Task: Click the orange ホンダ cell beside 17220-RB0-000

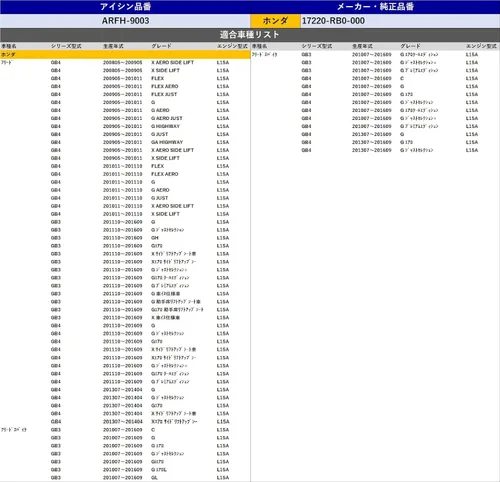Action: coord(275,21)
